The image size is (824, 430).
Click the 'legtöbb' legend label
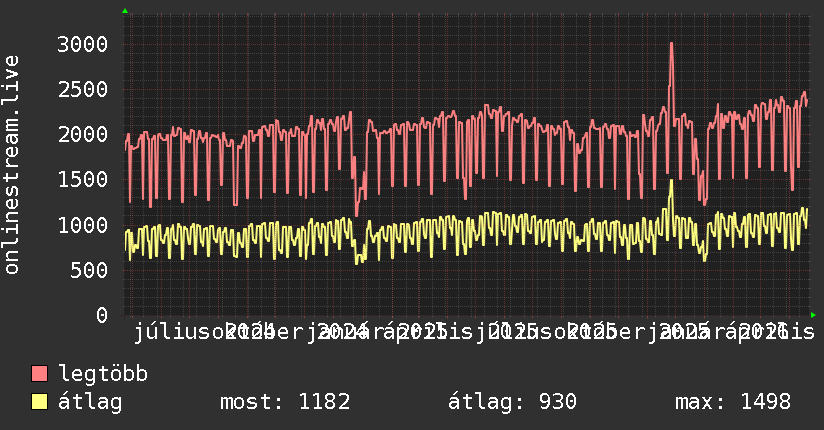click(x=103, y=374)
